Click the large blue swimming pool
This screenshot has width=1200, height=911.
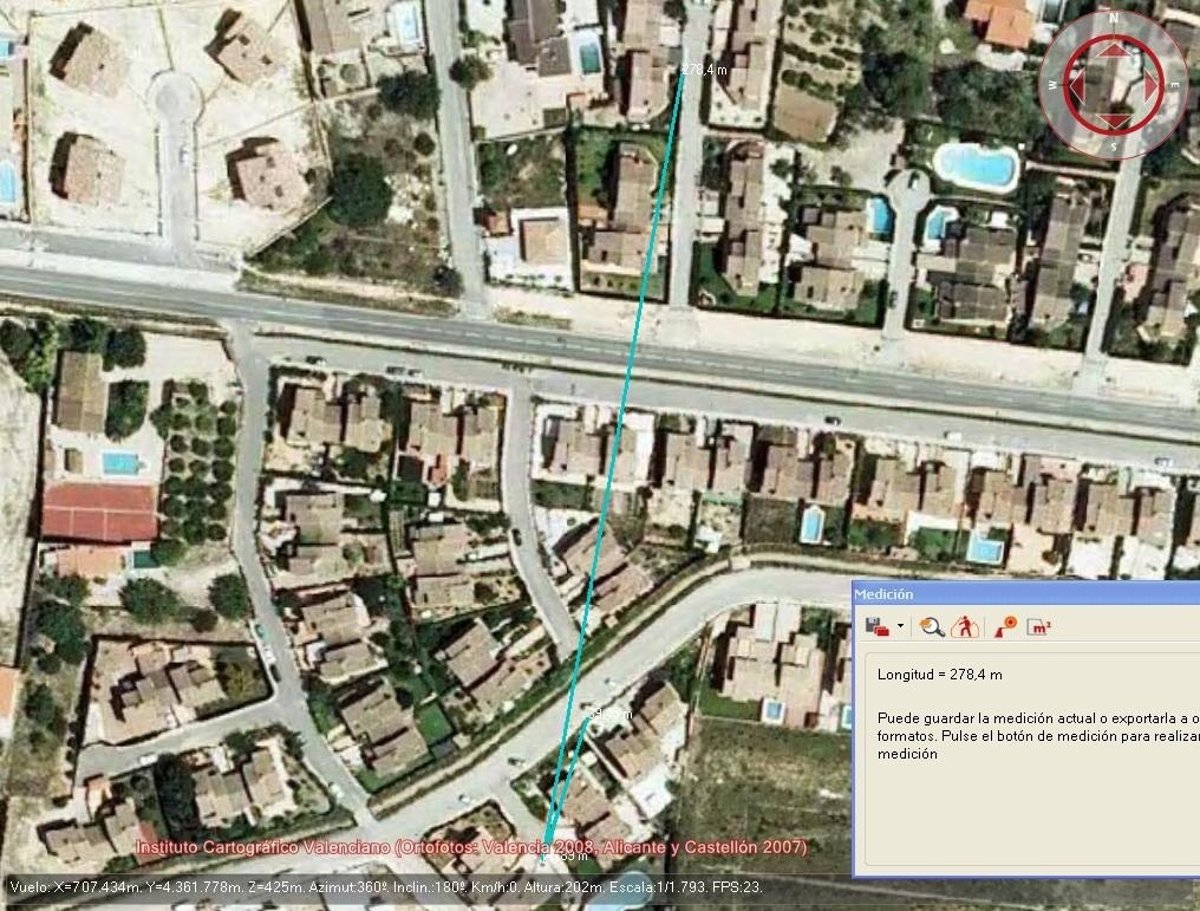[976, 166]
